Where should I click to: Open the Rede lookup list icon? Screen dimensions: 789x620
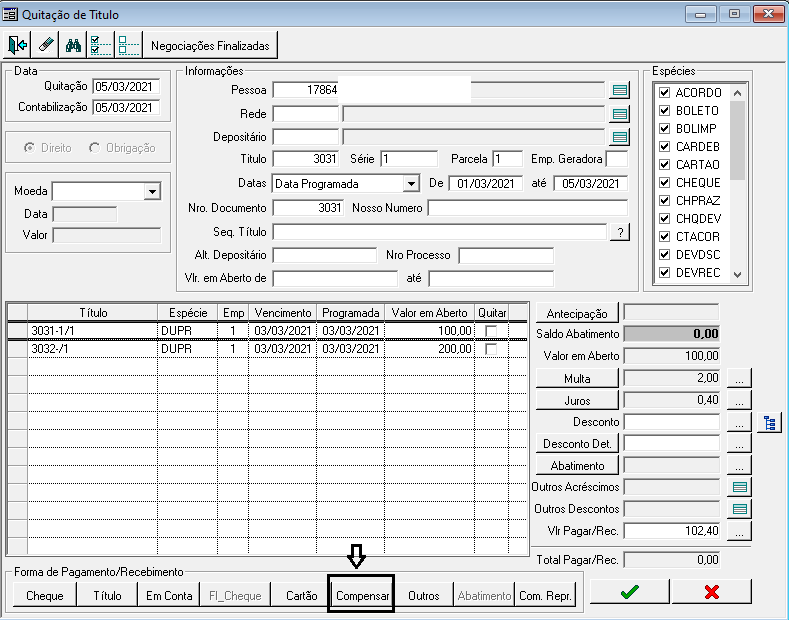pos(619,114)
